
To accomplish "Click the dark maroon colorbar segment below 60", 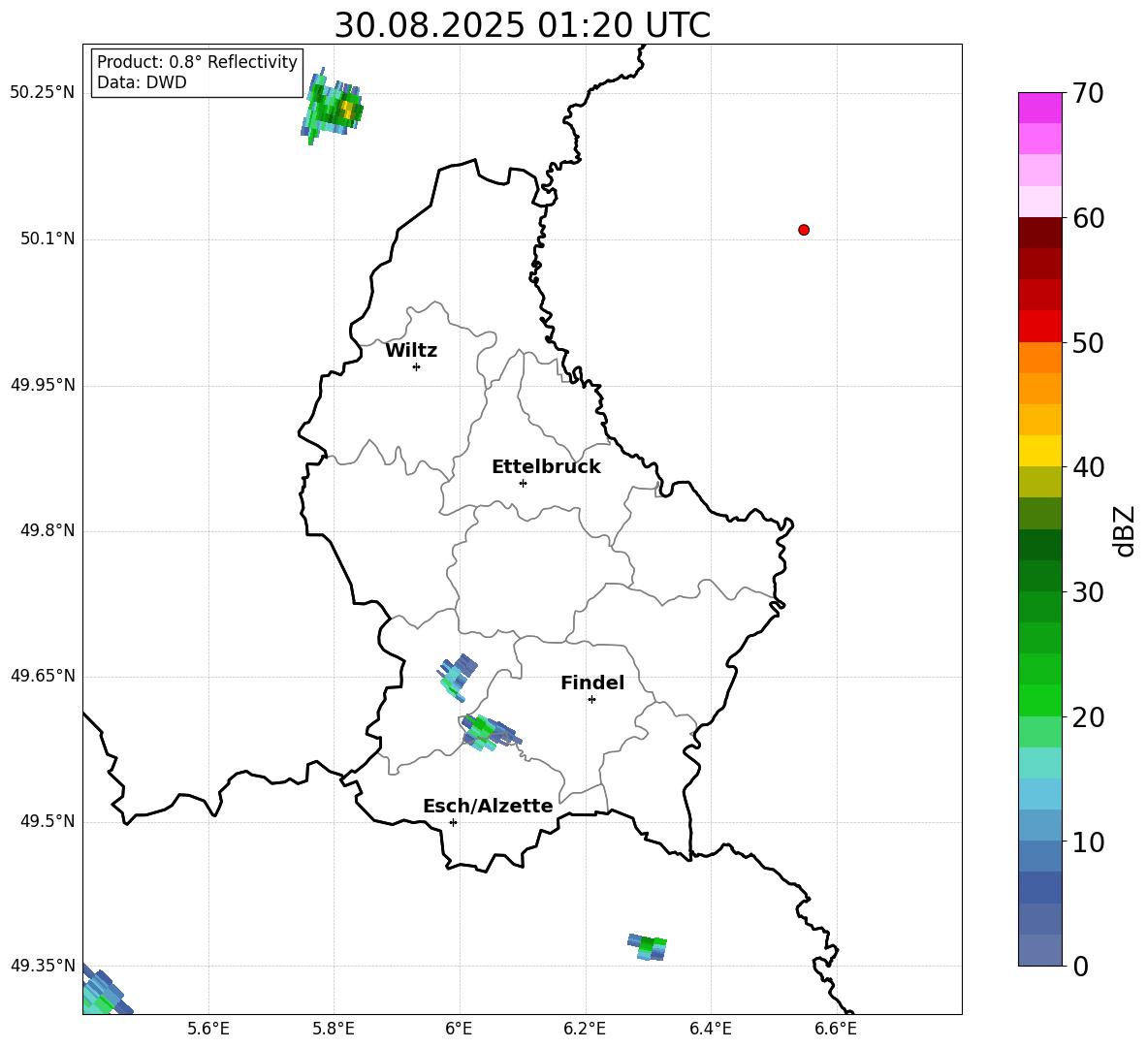I will (1040, 233).
